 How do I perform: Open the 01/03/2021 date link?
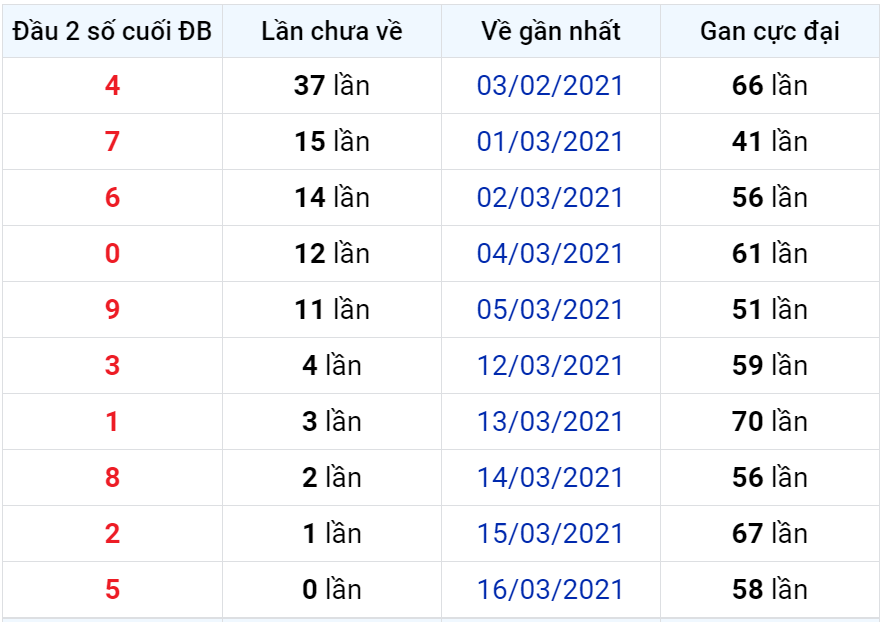(x=550, y=142)
